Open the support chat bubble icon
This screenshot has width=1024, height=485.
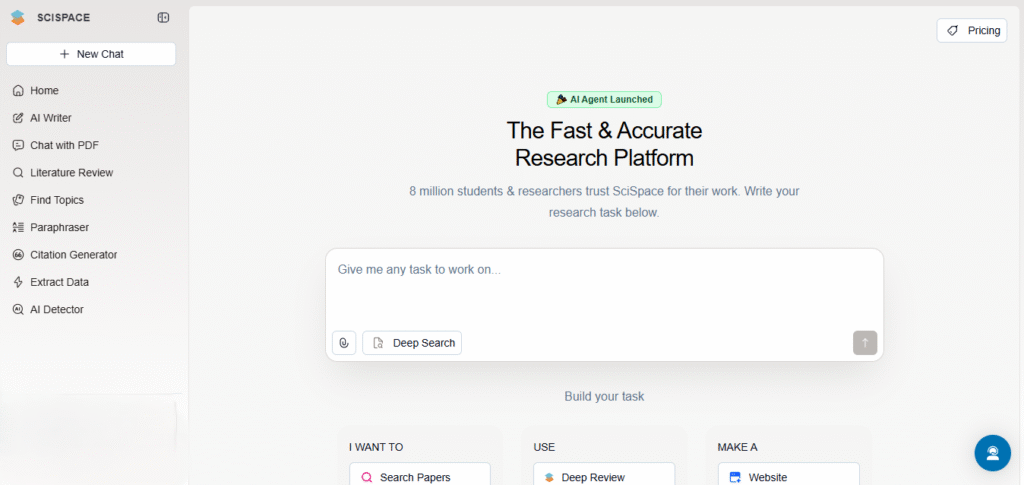(x=993, y=453)
